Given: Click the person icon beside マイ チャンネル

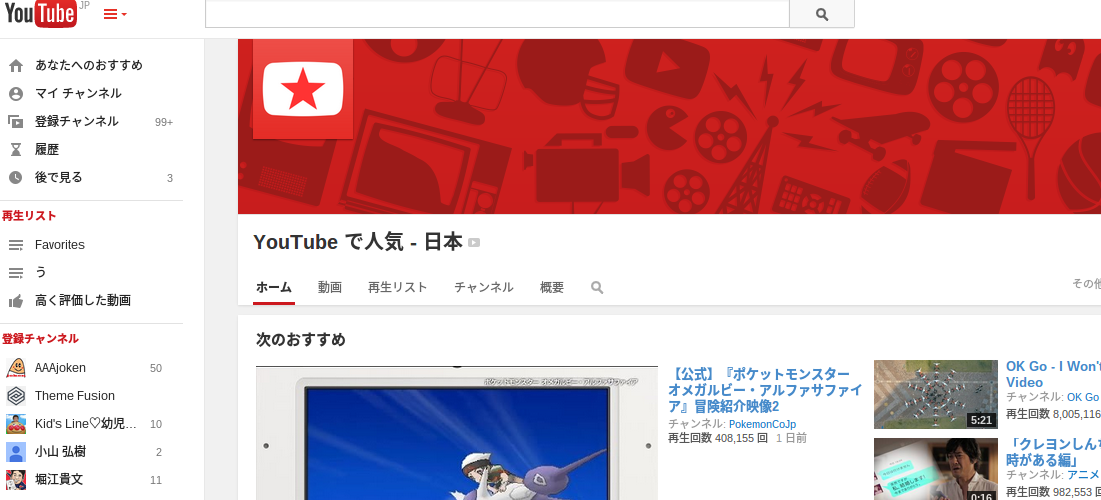Looking at the screenshot, I should pyautogui.click(x=15, y=93).
